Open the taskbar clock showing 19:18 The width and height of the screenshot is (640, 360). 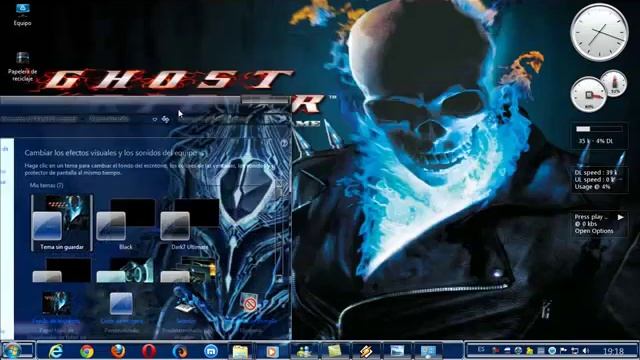pyautogui.click(x=613, y=351)
